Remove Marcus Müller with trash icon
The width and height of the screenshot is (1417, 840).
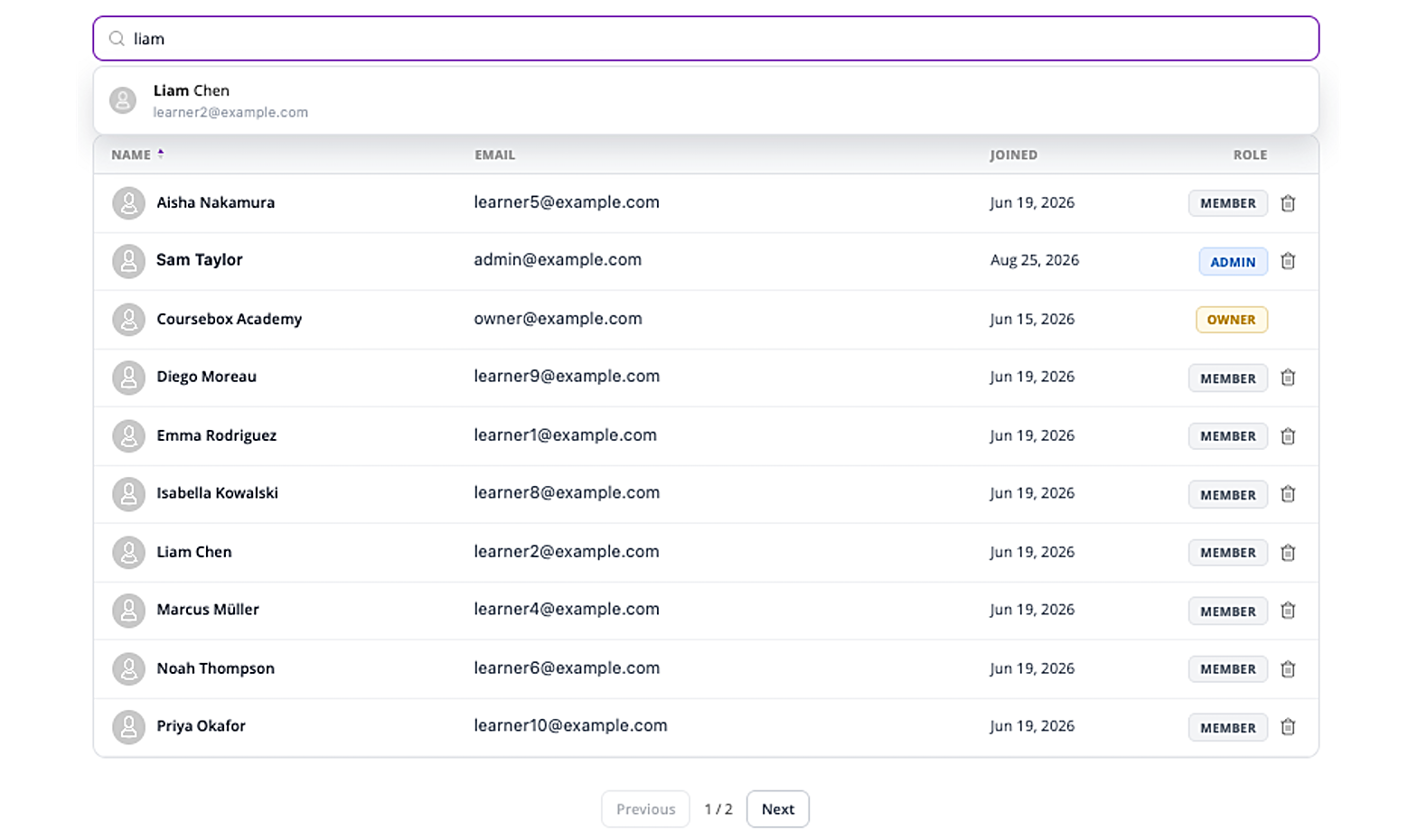click(x=1288, y=611)
